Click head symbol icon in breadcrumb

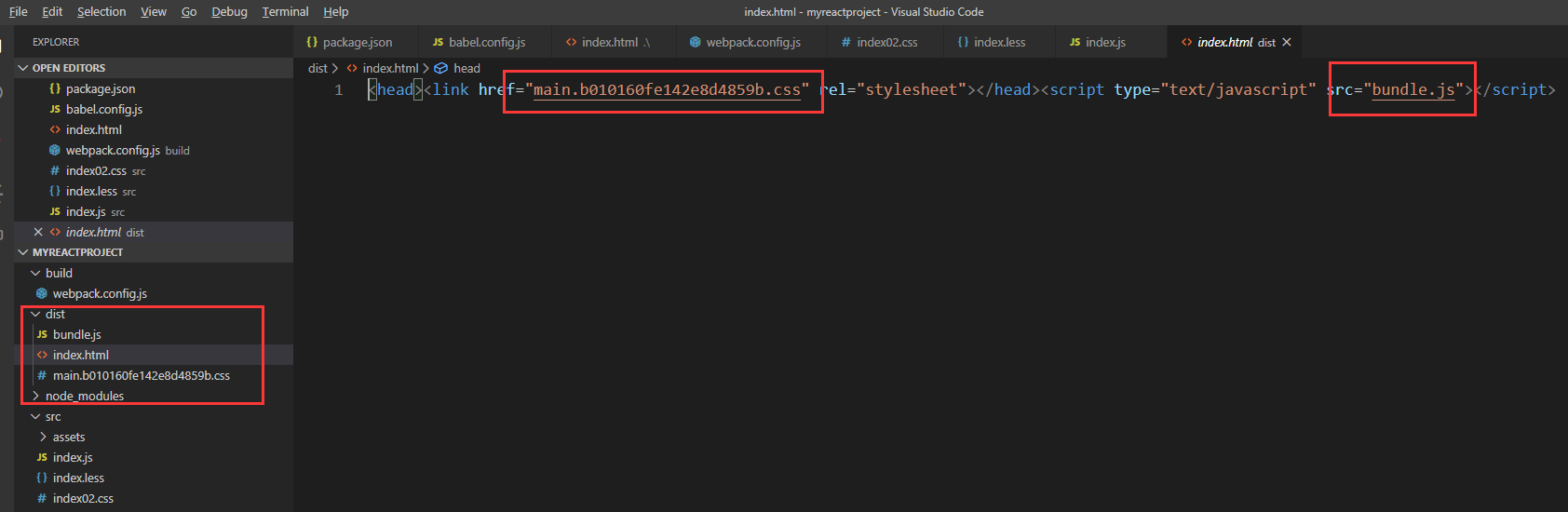pyautogui.click(x=441, y=68)
